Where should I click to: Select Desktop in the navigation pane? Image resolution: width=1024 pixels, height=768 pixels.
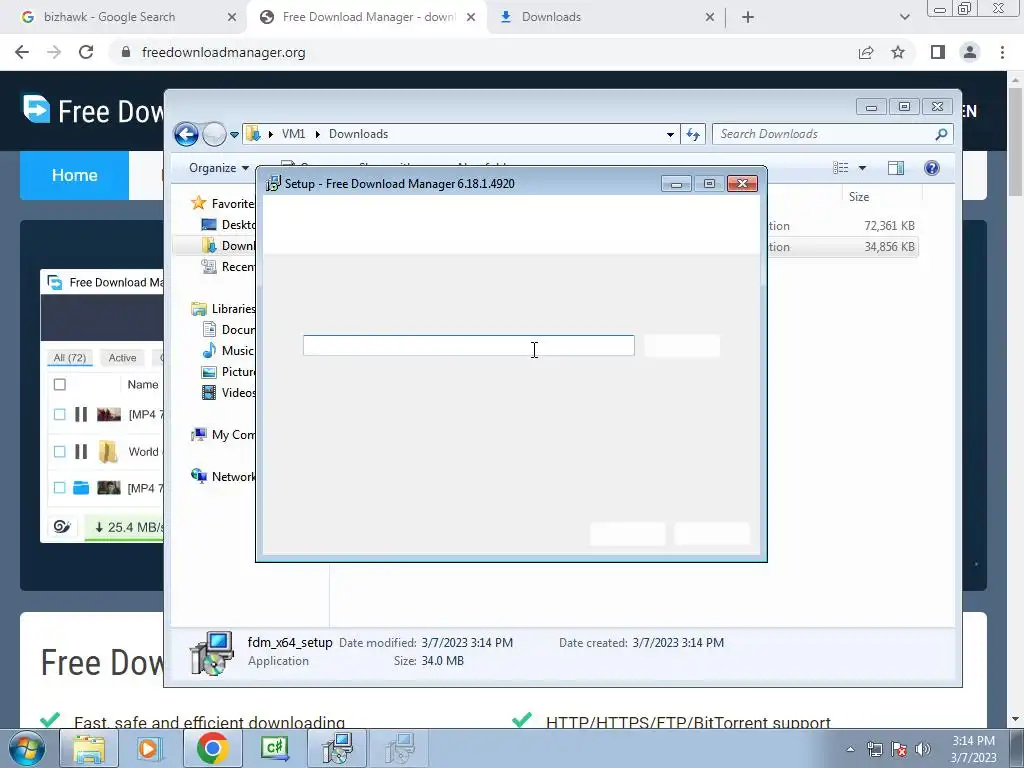229,225
